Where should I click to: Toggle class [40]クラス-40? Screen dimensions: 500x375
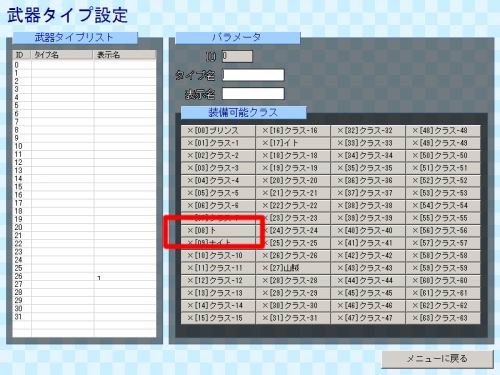[368, 231]
